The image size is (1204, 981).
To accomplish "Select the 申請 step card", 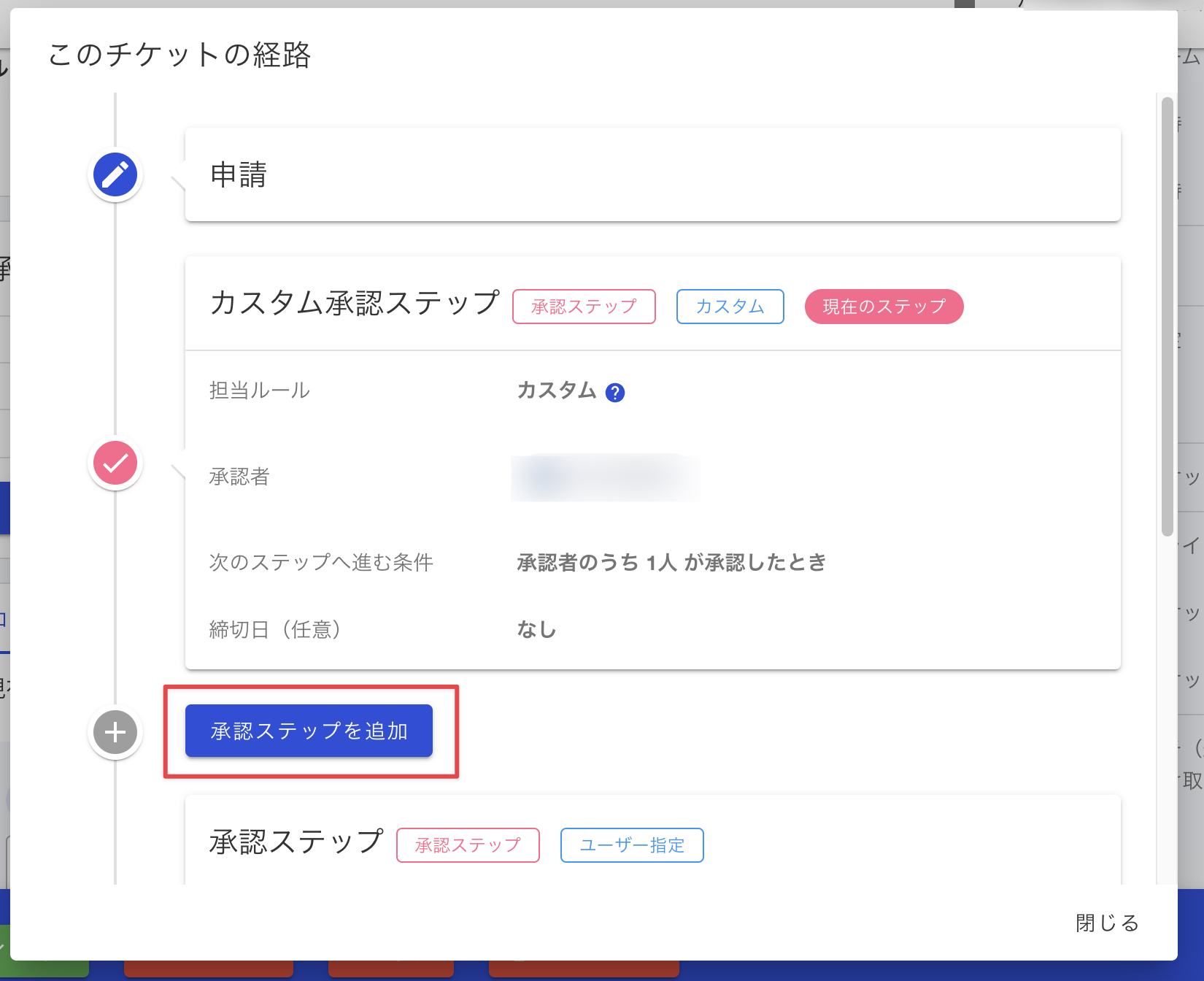I will pos(652,174).
